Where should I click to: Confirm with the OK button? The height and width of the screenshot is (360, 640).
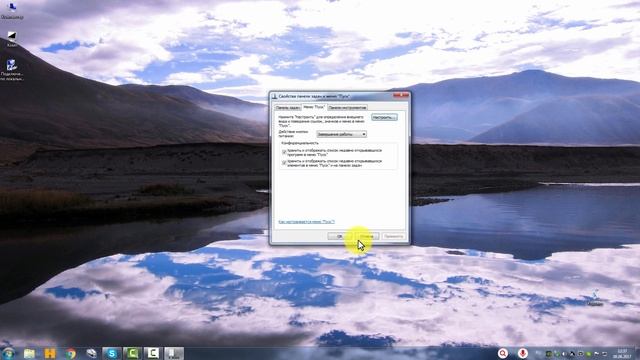(339, 236)
